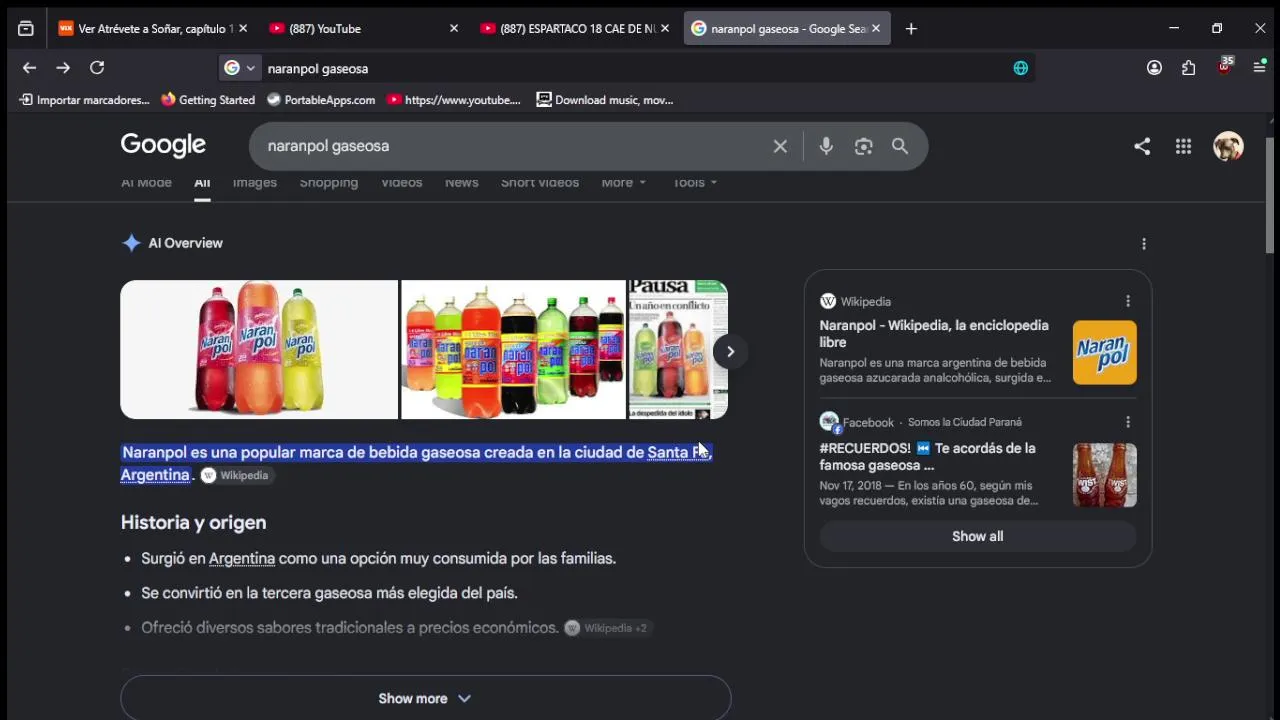The height and width of the screenshot is (720, 1280).
Task: Close the Ver Atrévete a Soñar tab
Action: [243, 29]
